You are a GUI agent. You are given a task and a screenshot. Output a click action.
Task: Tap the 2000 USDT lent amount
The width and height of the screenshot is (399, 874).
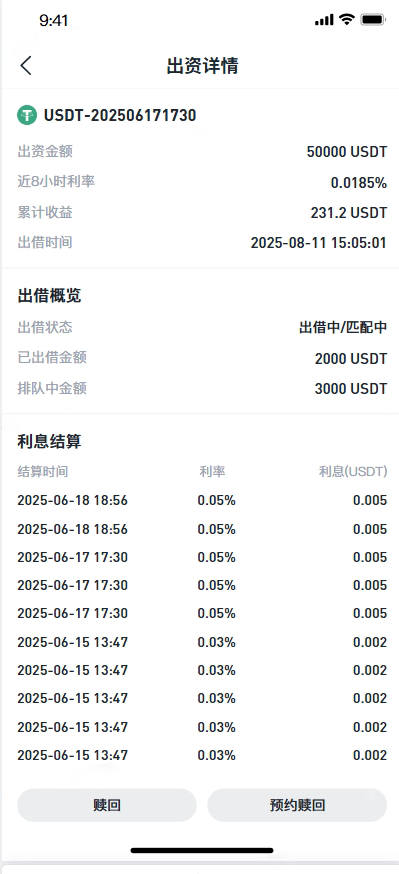[351, 358]
